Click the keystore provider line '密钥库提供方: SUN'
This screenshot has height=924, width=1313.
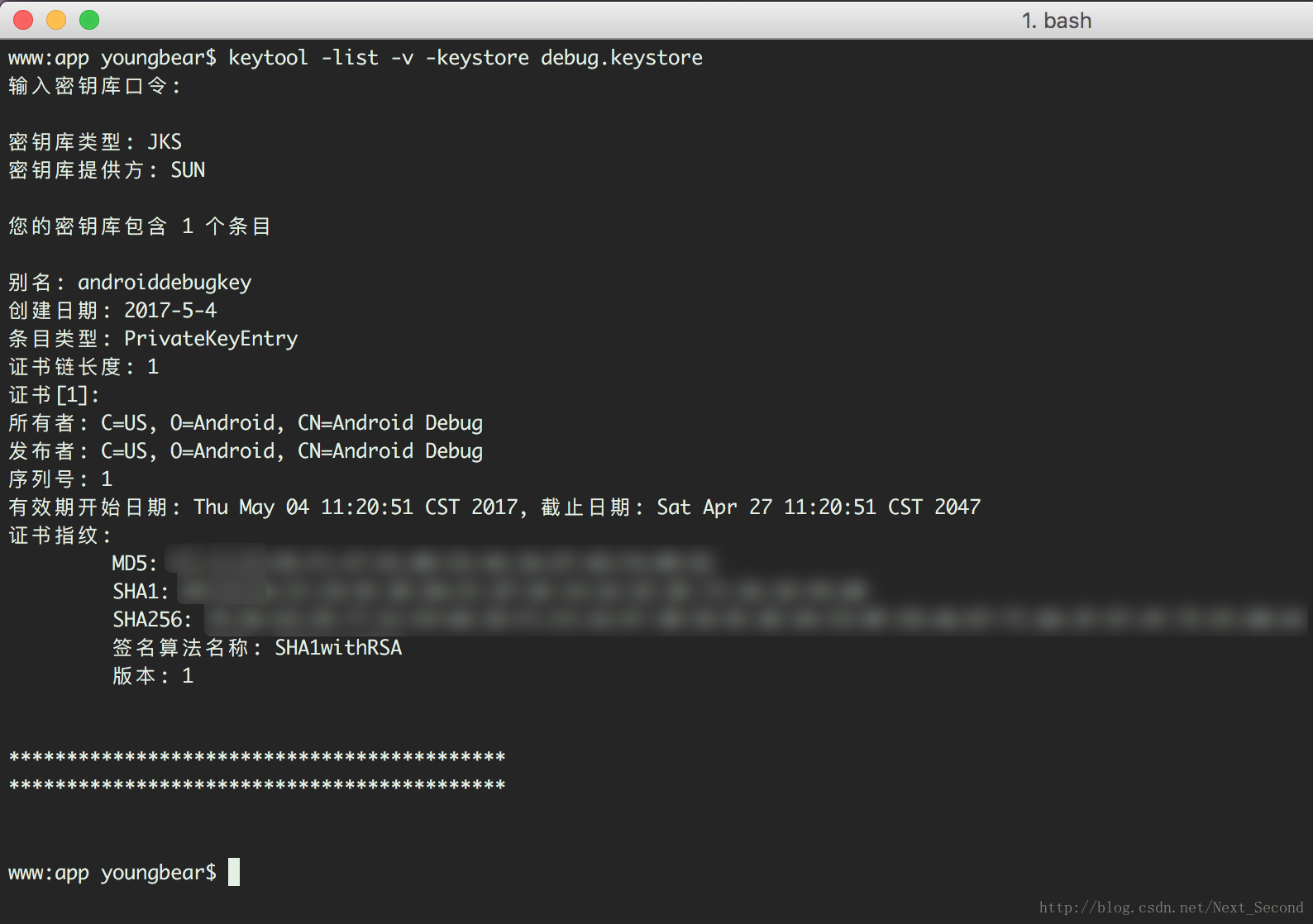tap(107, 170)
